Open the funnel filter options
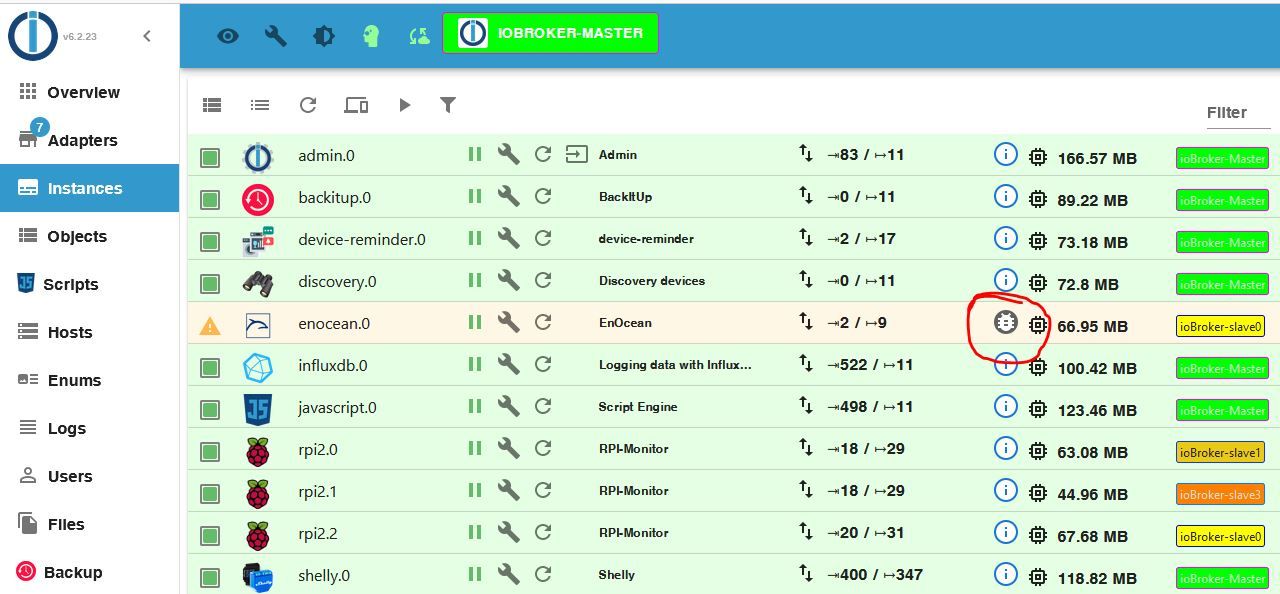 448,105
